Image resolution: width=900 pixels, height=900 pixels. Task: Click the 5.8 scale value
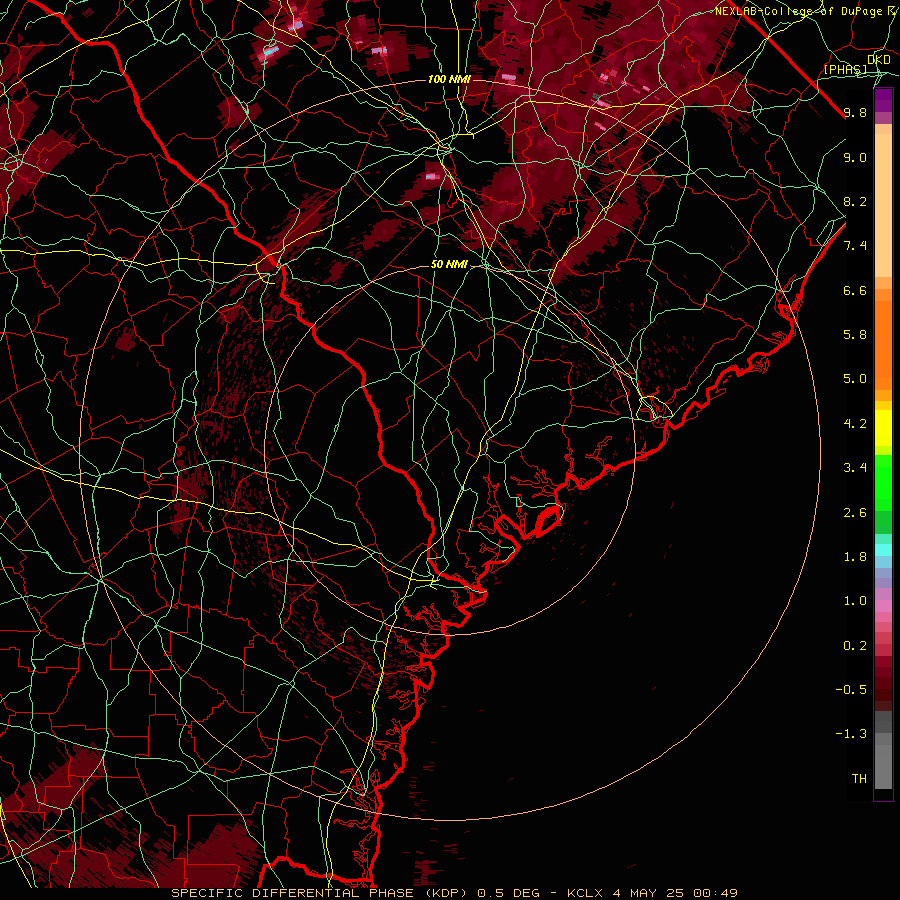pos(855,335)
